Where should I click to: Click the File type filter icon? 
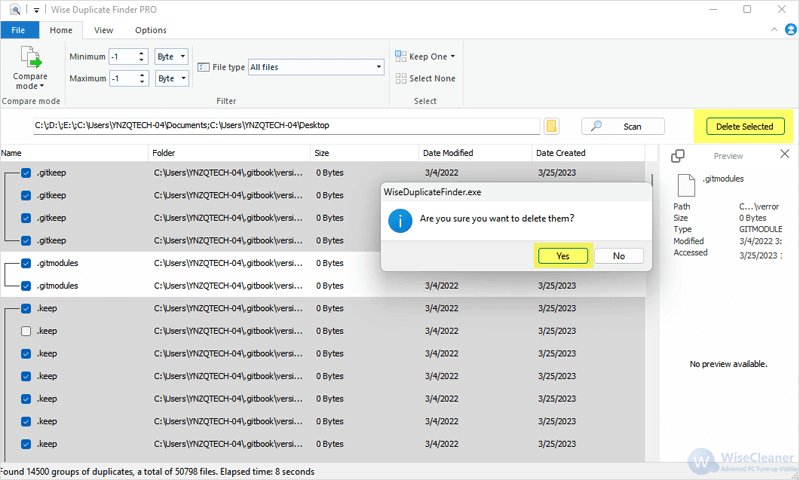(x=203, y=67)
